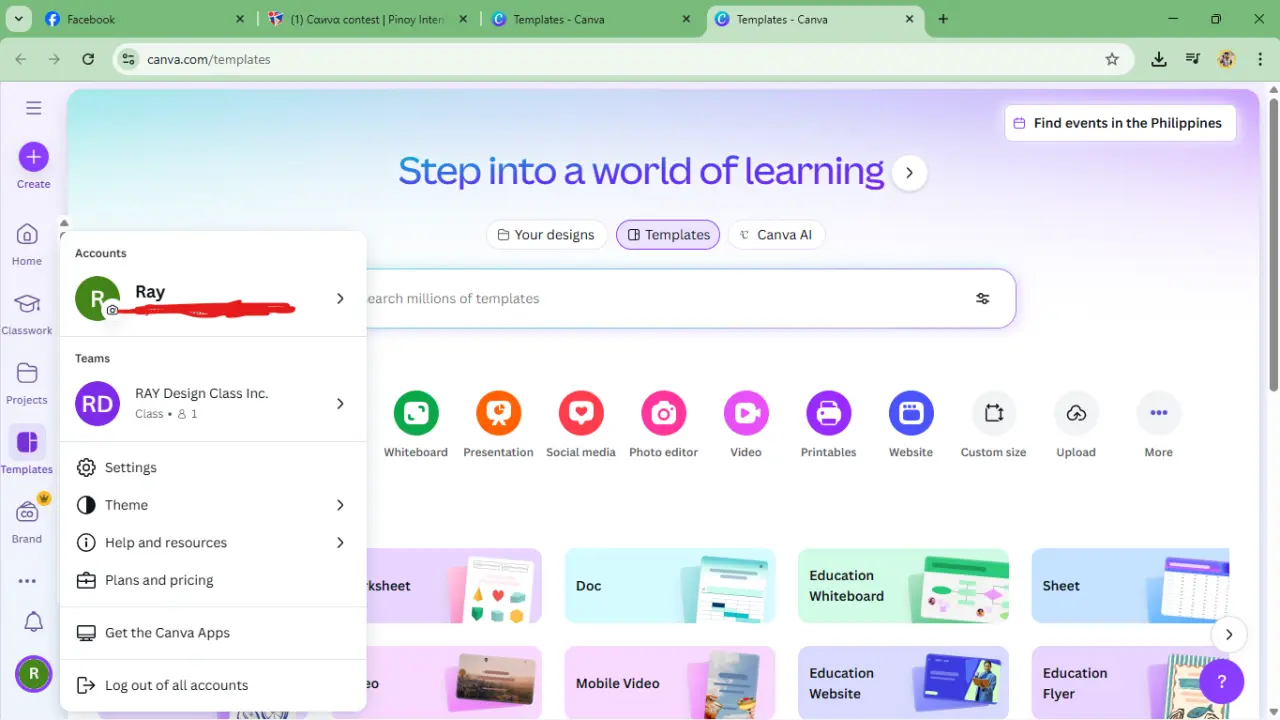
Task: Open new Chrome tab
Action: click(943, 19)
